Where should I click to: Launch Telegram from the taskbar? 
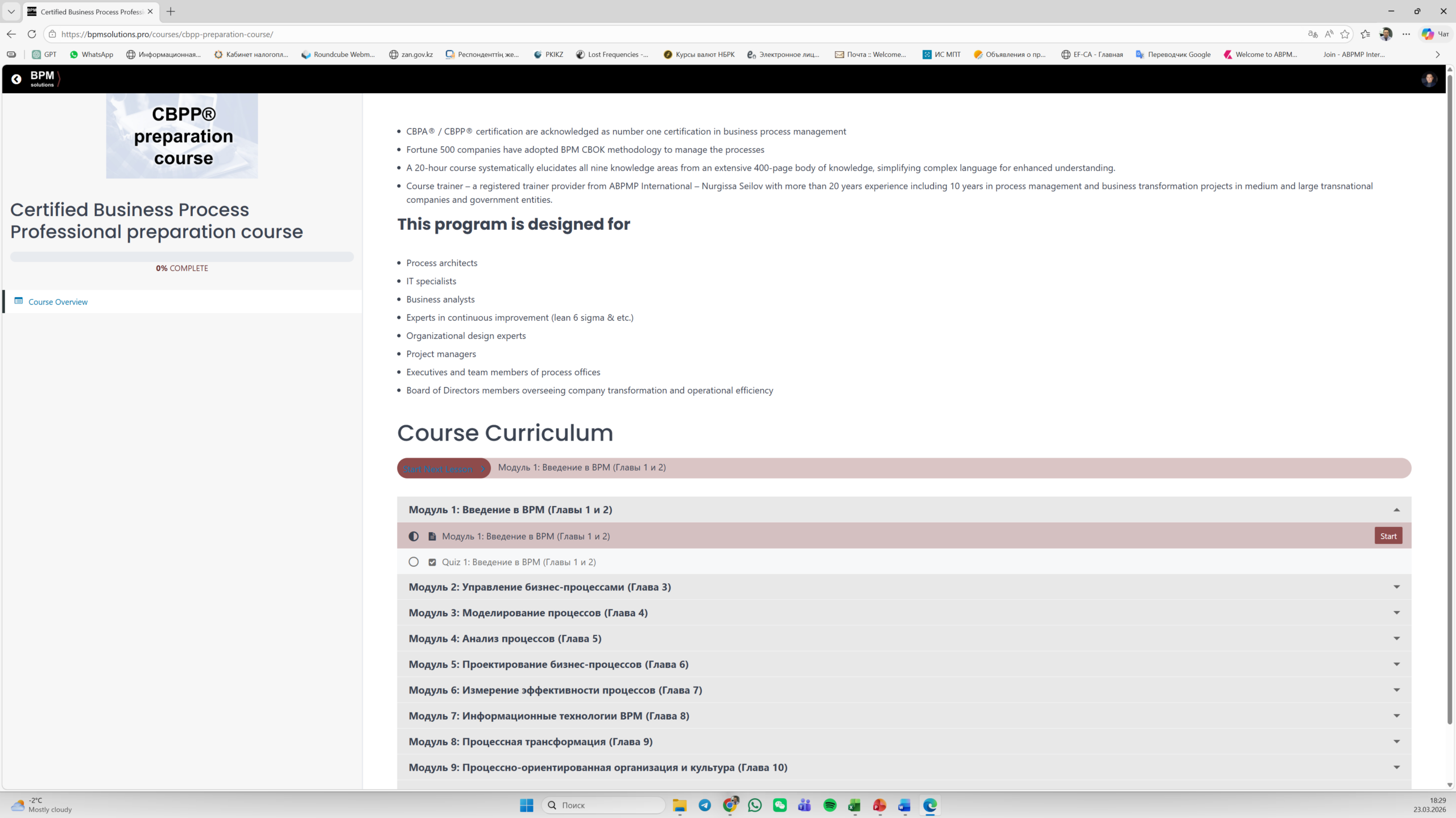705,805
